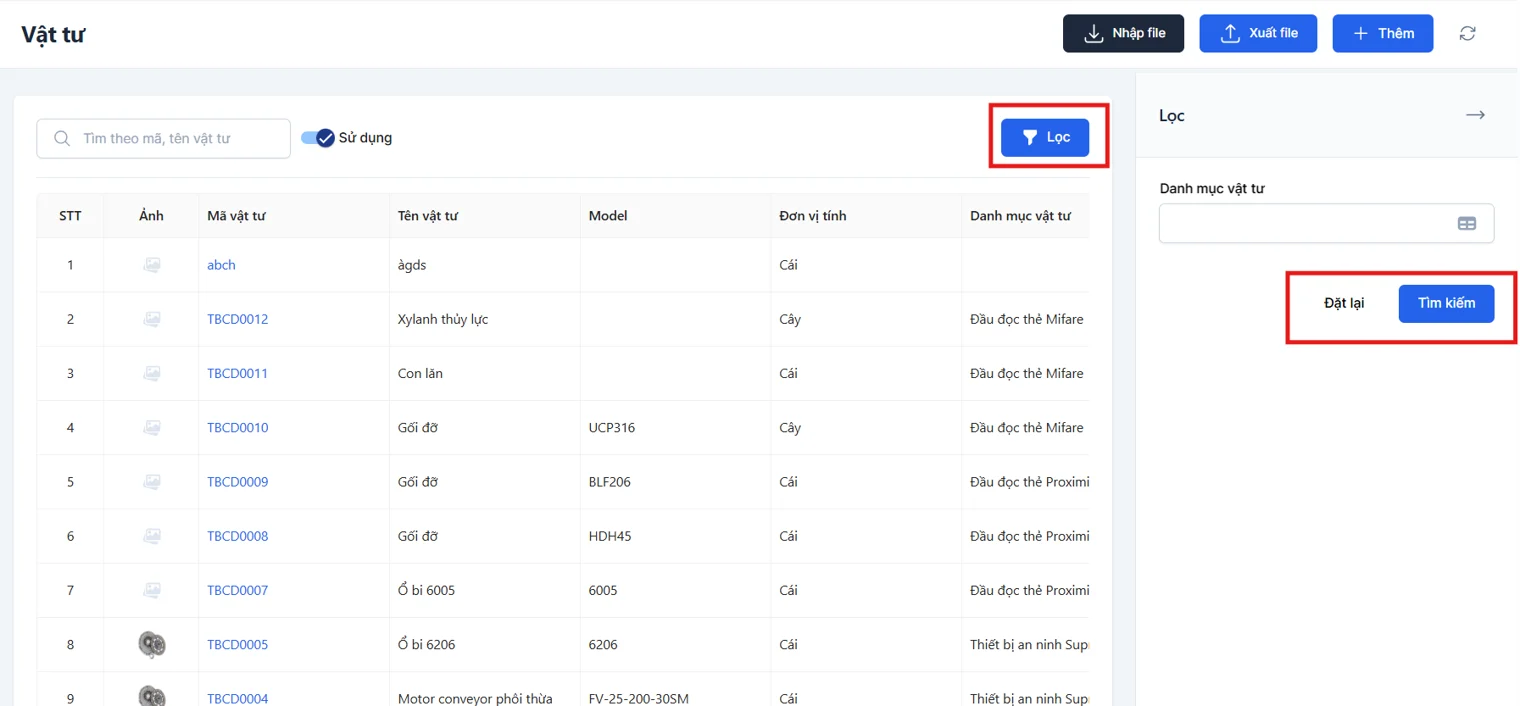Open the table picker icon in Danh mục vật tư
The width and height of the screenshot is (1520, 706).
(x=1467, y=223)
